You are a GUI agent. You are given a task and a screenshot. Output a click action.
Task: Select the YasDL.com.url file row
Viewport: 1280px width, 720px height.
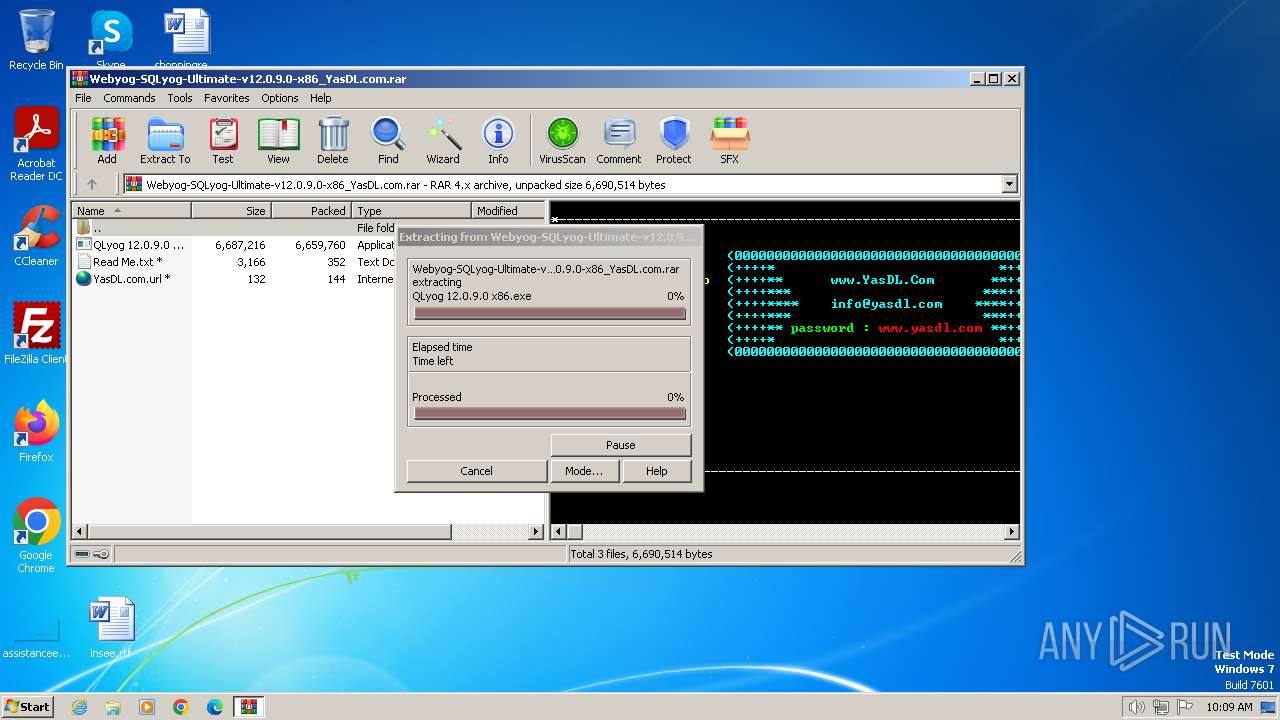tap(233, 279)
